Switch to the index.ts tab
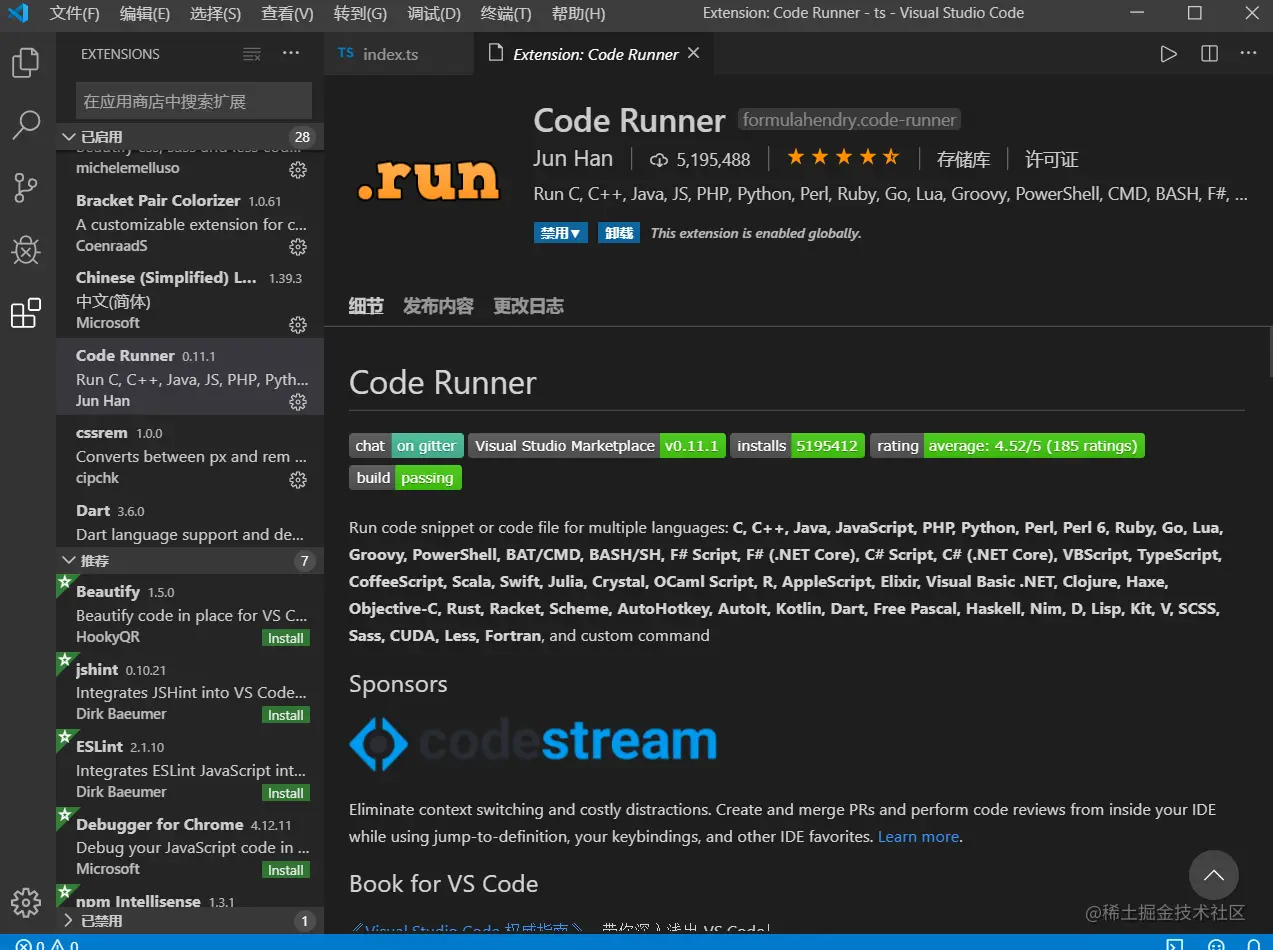This screenshot has width=1273, height=950. (x=390, y=54)
